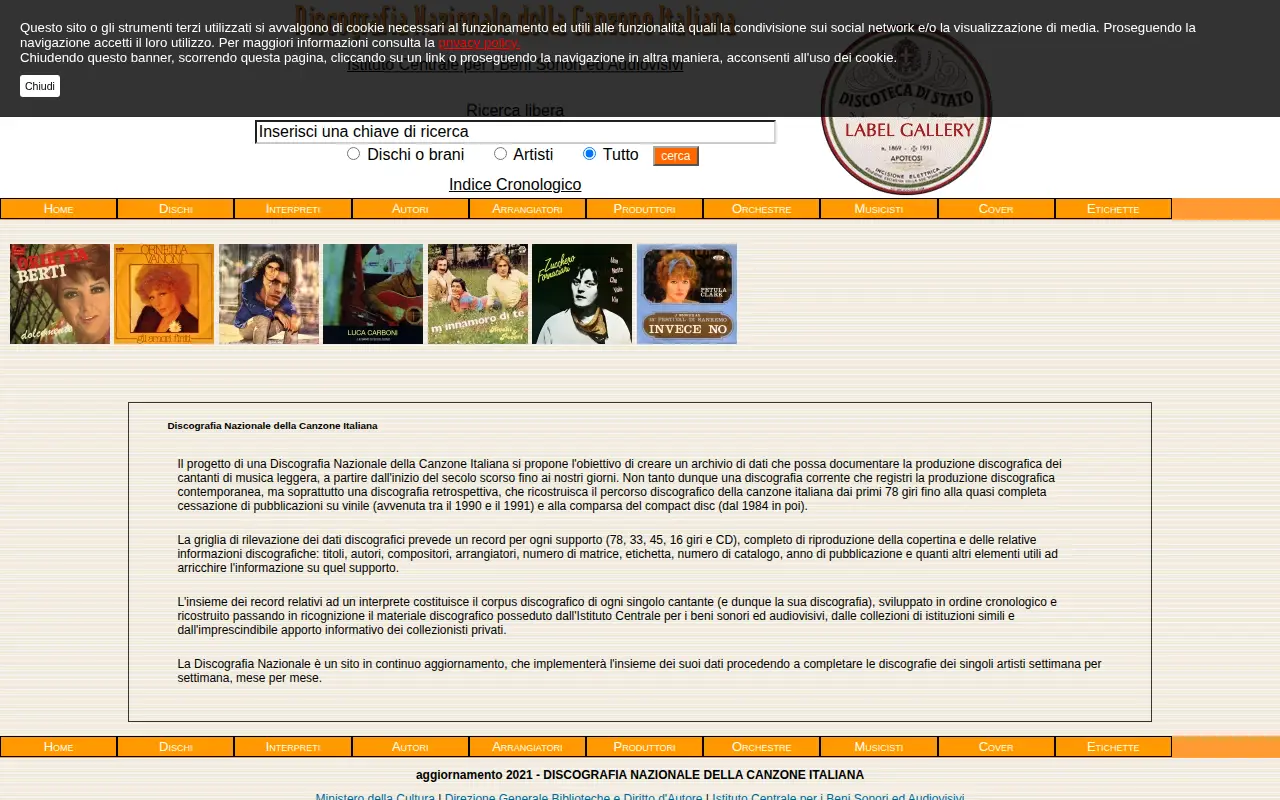Open Interpreti in bottom menu
This screenshot has width=1280, height=800.
click(293, 747)
